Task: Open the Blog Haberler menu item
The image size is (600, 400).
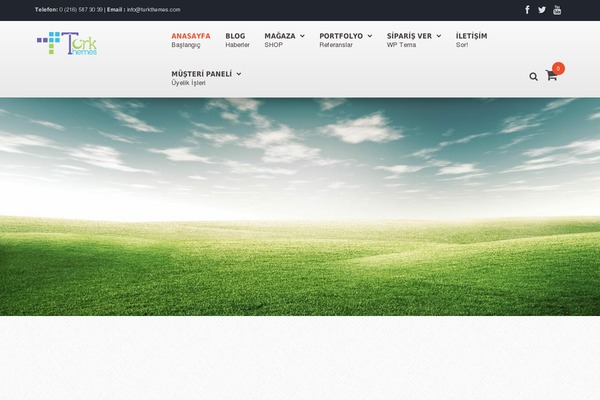Action: tap(237, 40)
